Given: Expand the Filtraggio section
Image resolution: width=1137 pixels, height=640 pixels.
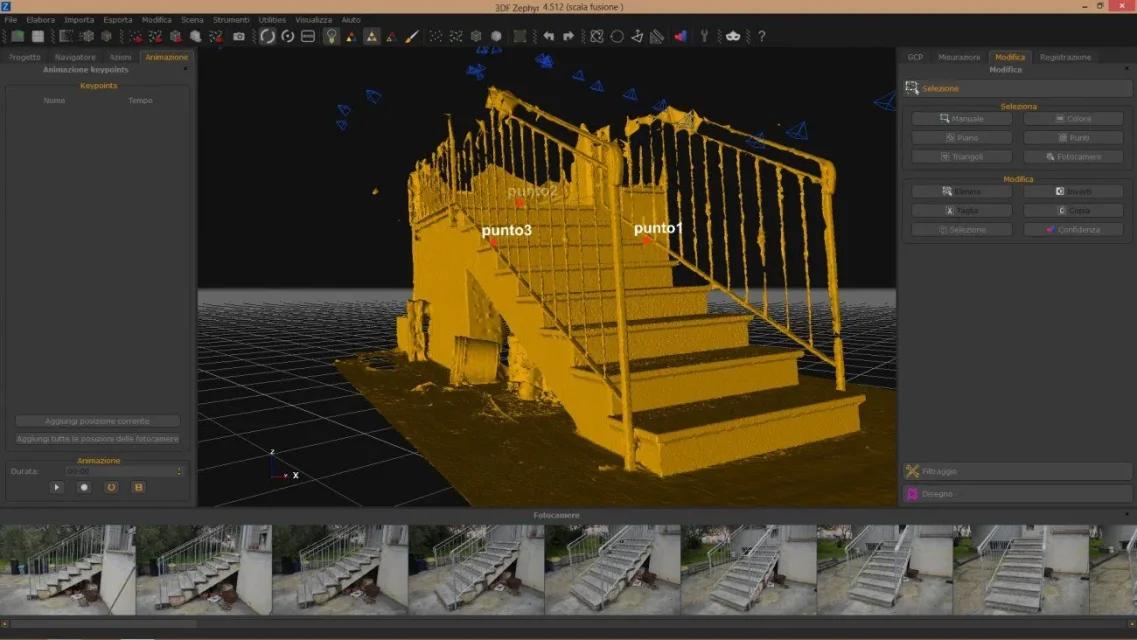Looking at the screenshot, I should click(1017, 471).
